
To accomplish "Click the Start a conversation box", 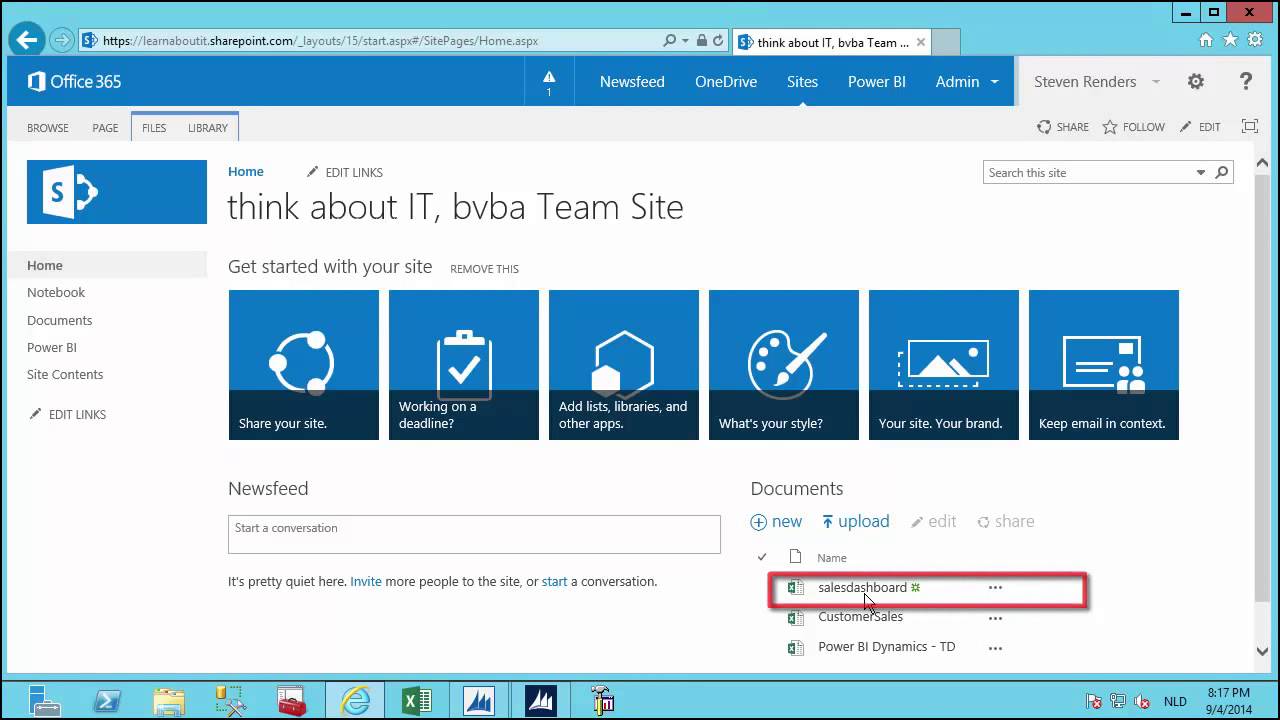I will click(474, 534).
